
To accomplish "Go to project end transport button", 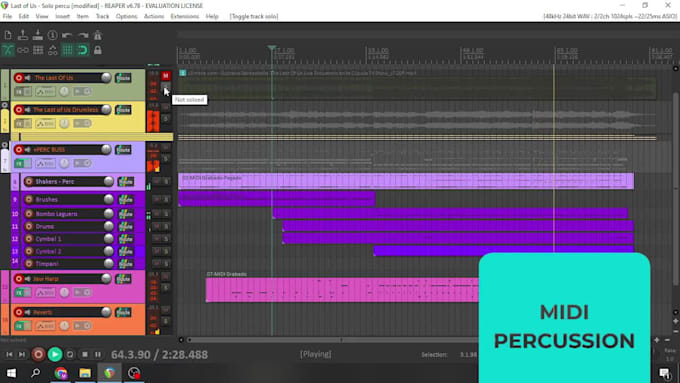I will point(22,355).
